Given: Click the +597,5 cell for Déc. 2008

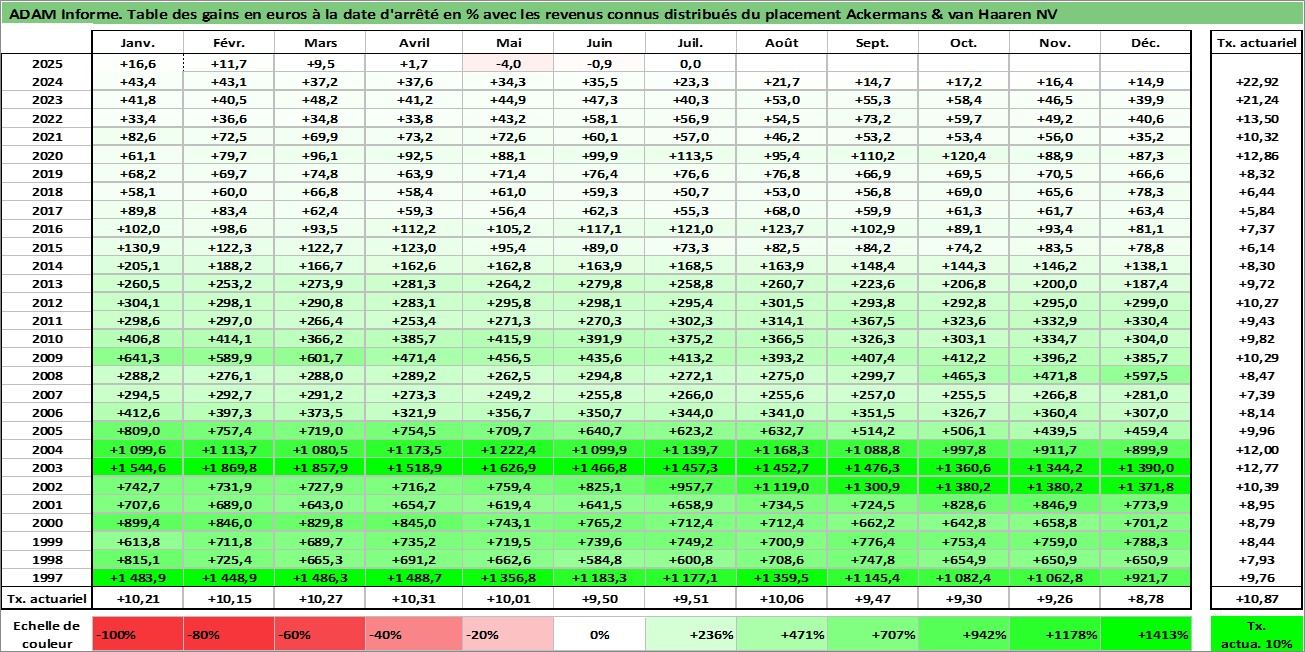Looking at the screenshot, I should click(1146, 376).
